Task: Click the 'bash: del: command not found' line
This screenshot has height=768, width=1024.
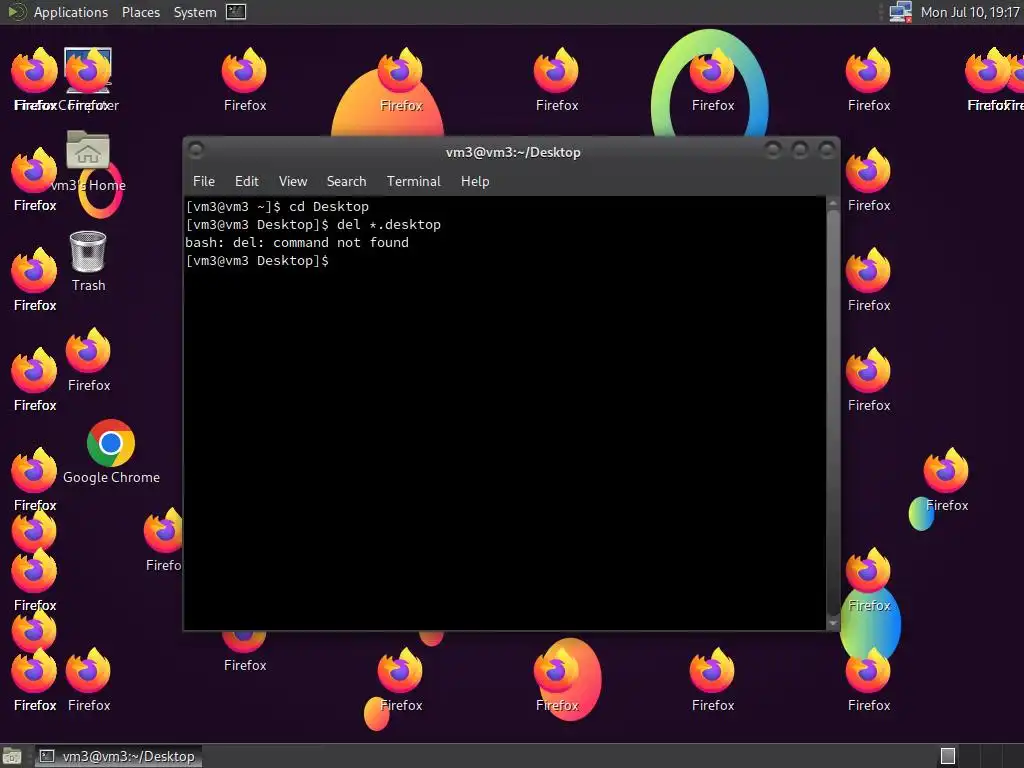Action: pyautogui.click(x=297, y=242)
